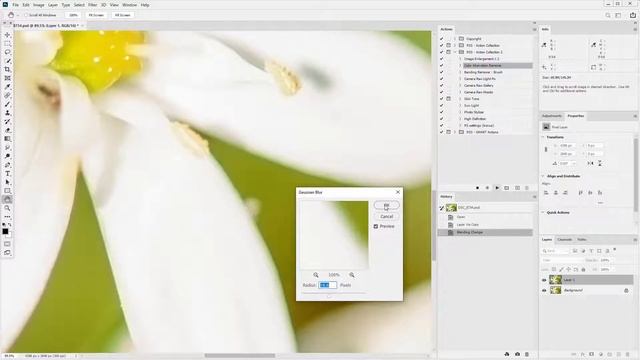Viewport: 640px width, 360px height.
Task: Click share icon at top right
Action: [633, 15]
